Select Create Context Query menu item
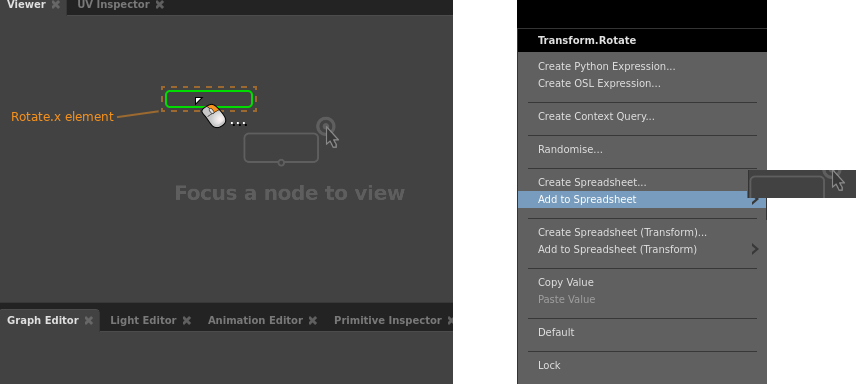 [x=596, y=116]
